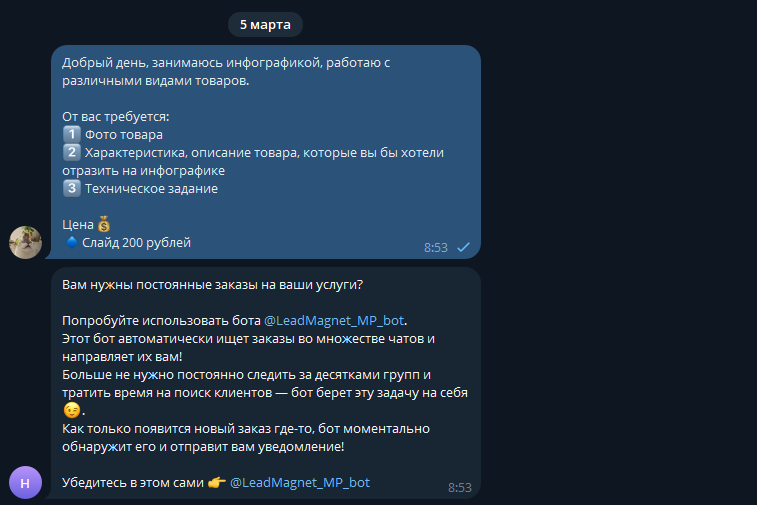Click the "Вам нужны постоянные заказы" line

pos(212,285)
